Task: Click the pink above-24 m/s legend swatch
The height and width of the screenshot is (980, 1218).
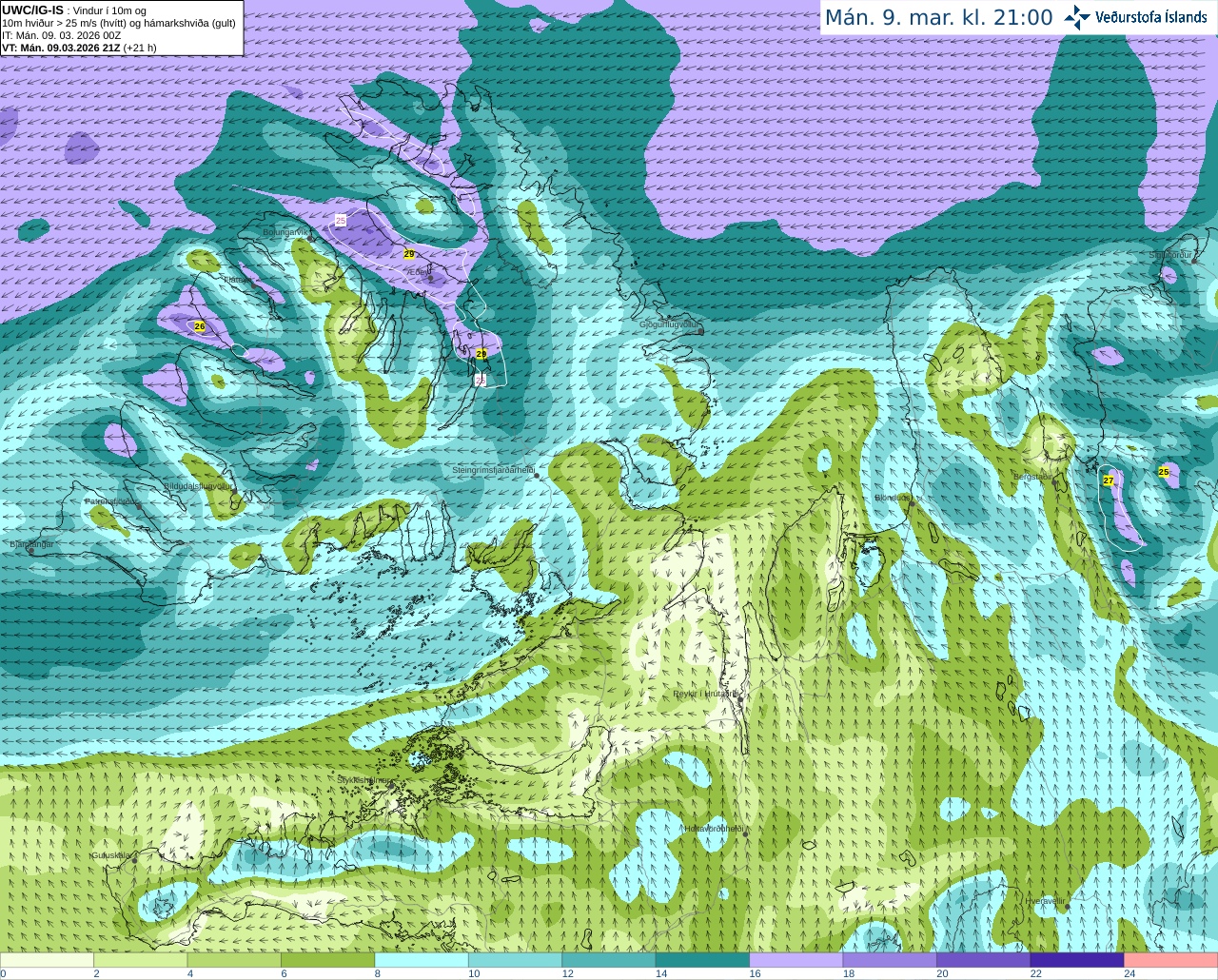Action: [x=1171, y=960]
